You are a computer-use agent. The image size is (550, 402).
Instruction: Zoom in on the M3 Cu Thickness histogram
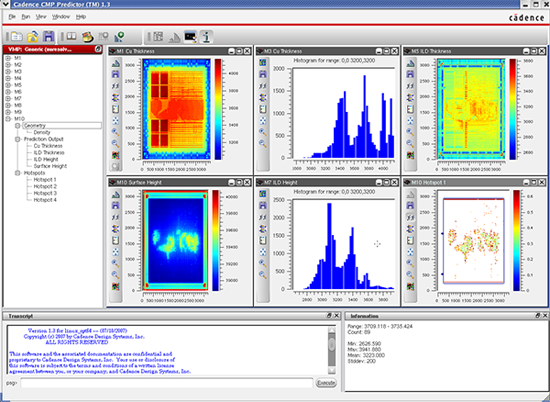coord(263,132)
